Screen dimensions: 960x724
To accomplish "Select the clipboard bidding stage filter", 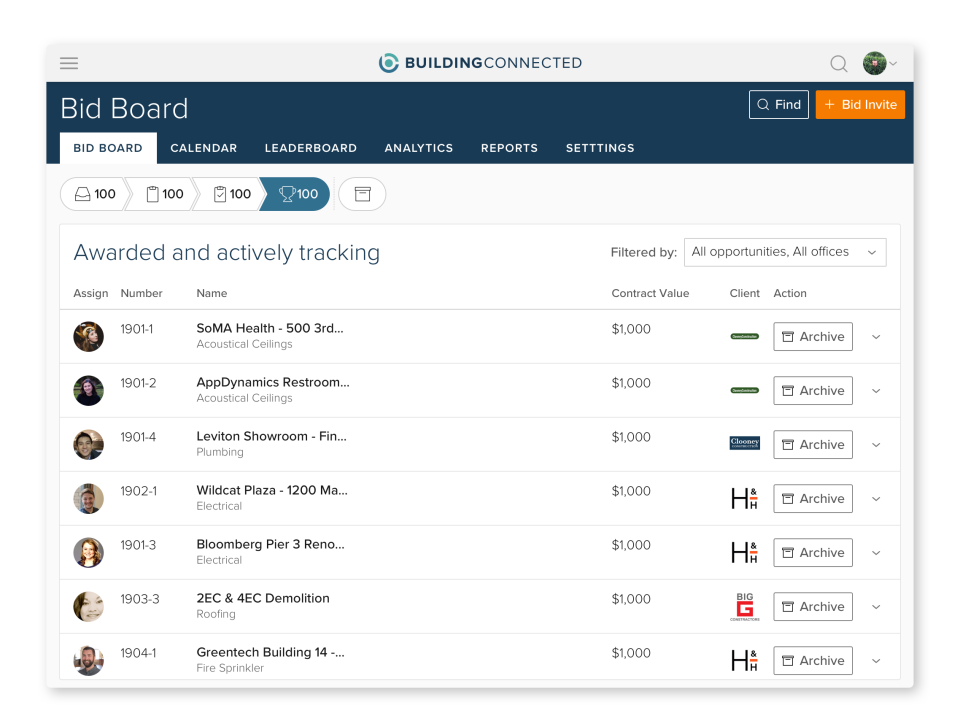I will tap(161, 194).
